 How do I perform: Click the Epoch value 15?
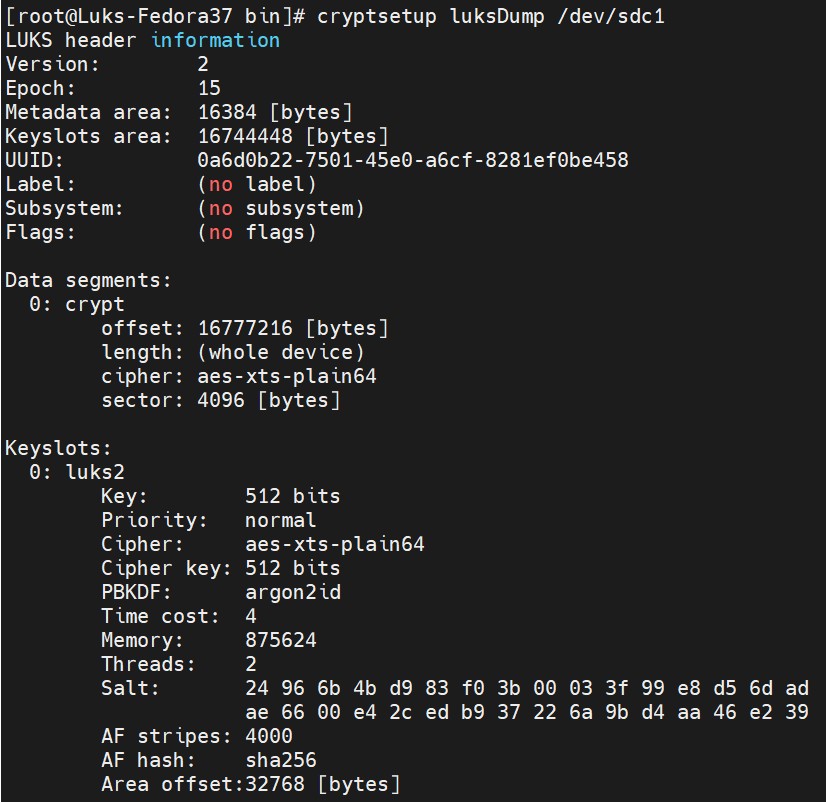point(209,88)
